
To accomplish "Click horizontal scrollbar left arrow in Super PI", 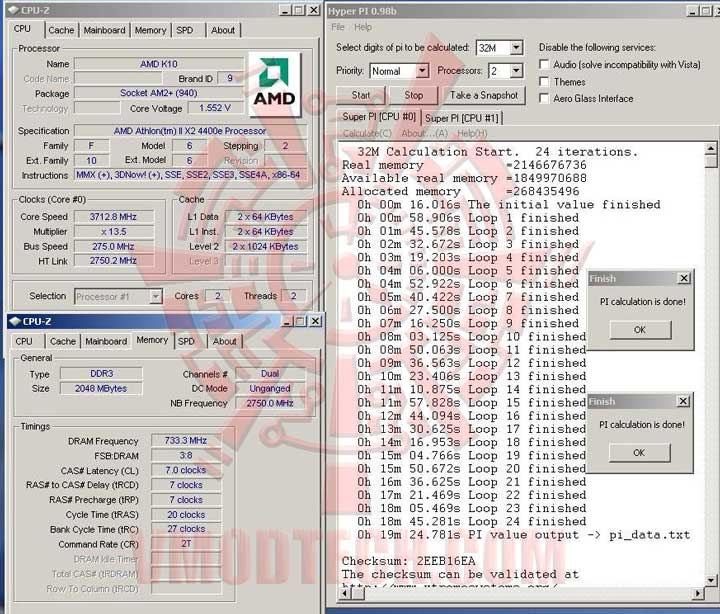I will (345, 593).
